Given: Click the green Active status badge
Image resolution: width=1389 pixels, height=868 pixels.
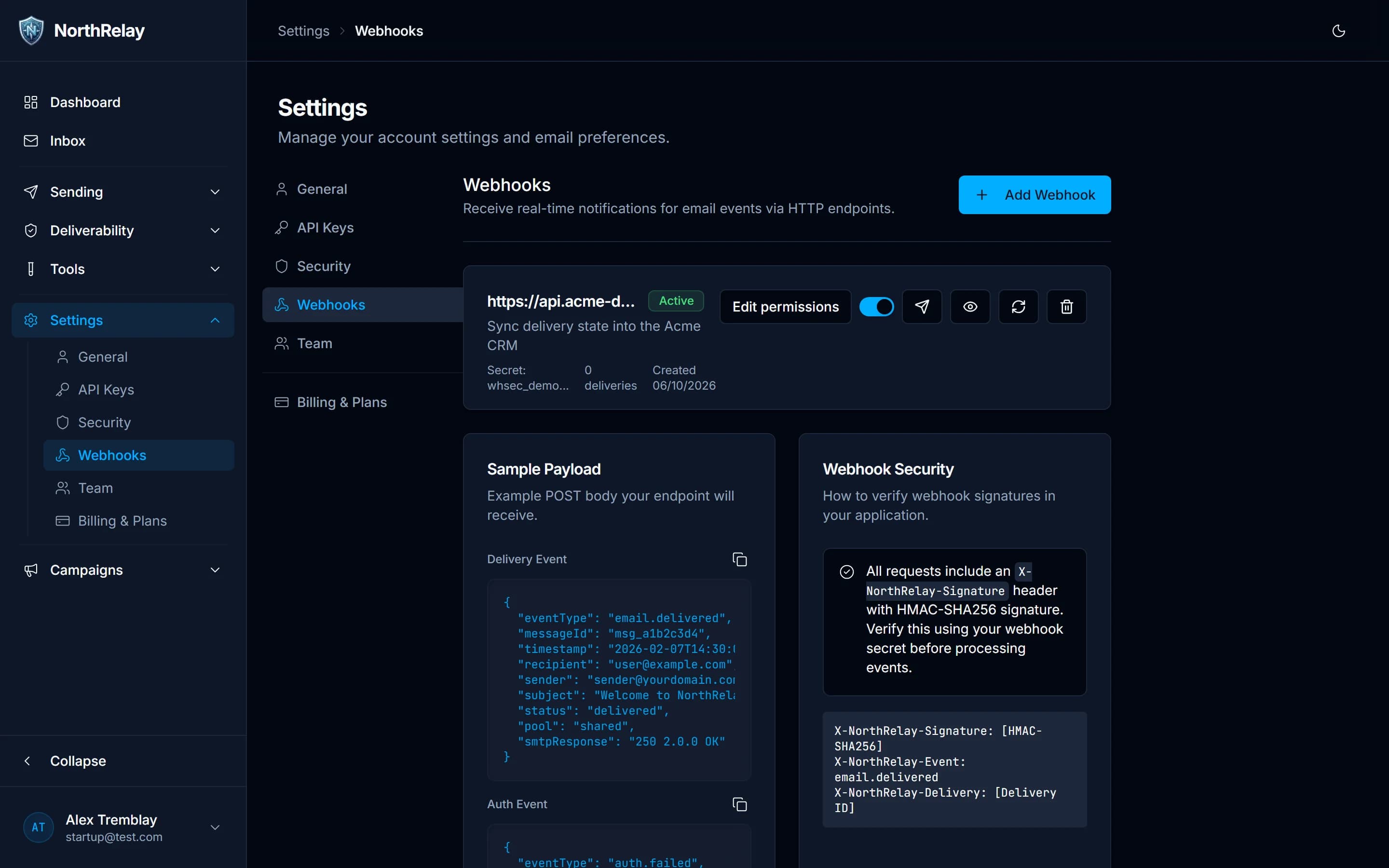Looking at the screenshot, I should [676, 301].
